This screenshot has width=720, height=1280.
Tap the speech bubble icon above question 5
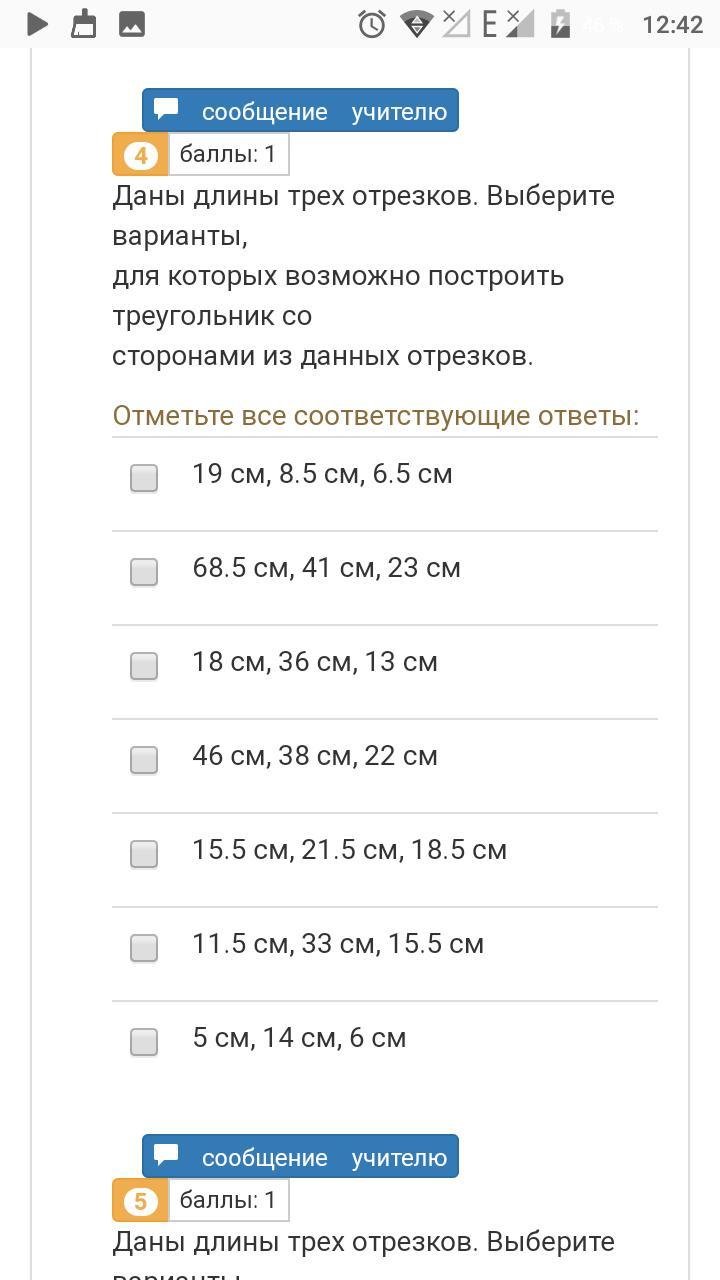coord(167,1155)
